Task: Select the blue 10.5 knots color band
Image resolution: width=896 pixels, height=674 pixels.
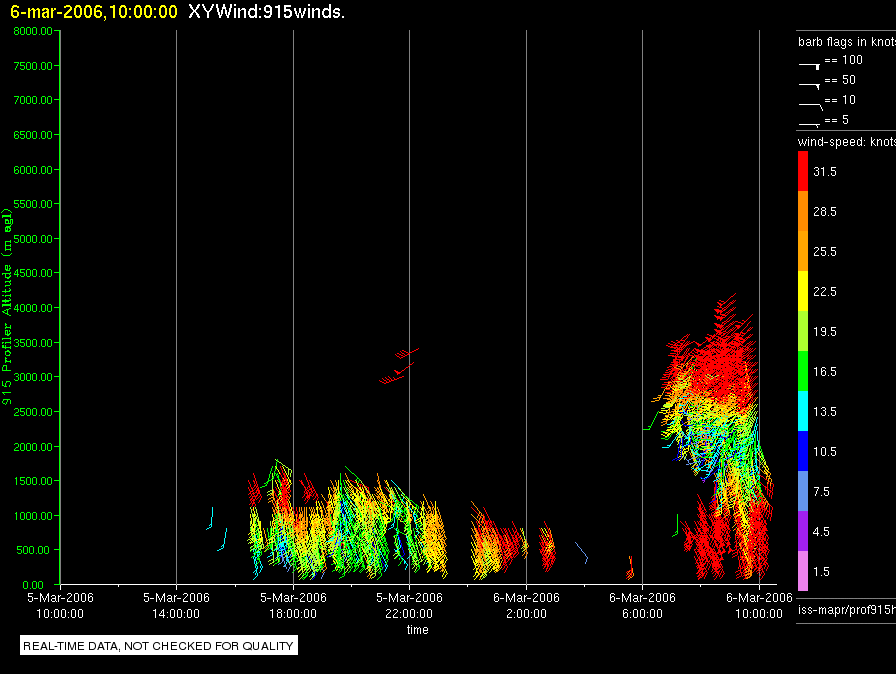Action: (803, 451)
